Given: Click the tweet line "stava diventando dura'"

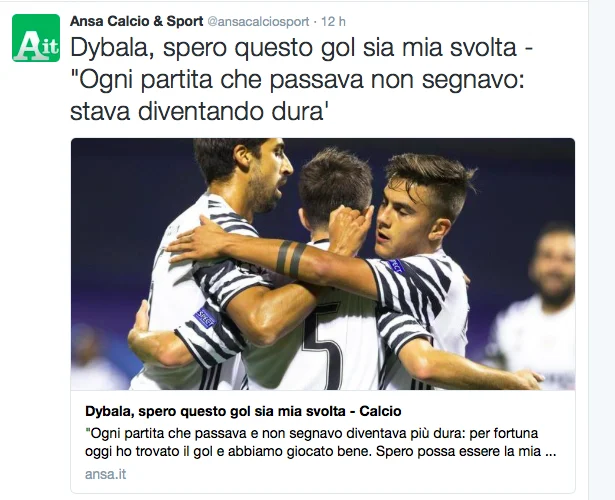Looking at the screenshot, I should click(197, 111).
